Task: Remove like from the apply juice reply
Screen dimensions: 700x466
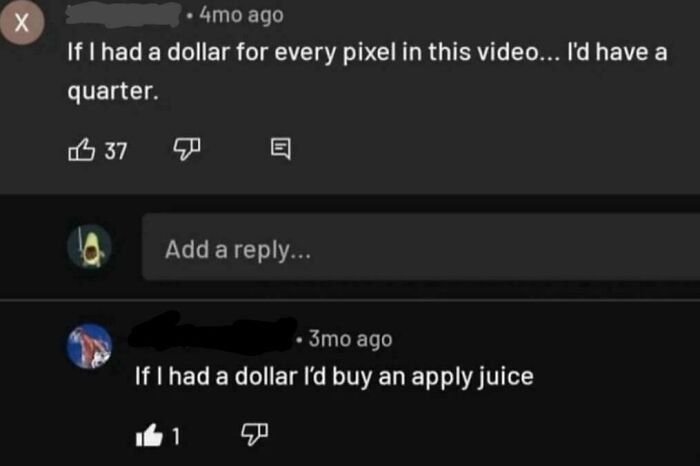Action: point(149,435)
